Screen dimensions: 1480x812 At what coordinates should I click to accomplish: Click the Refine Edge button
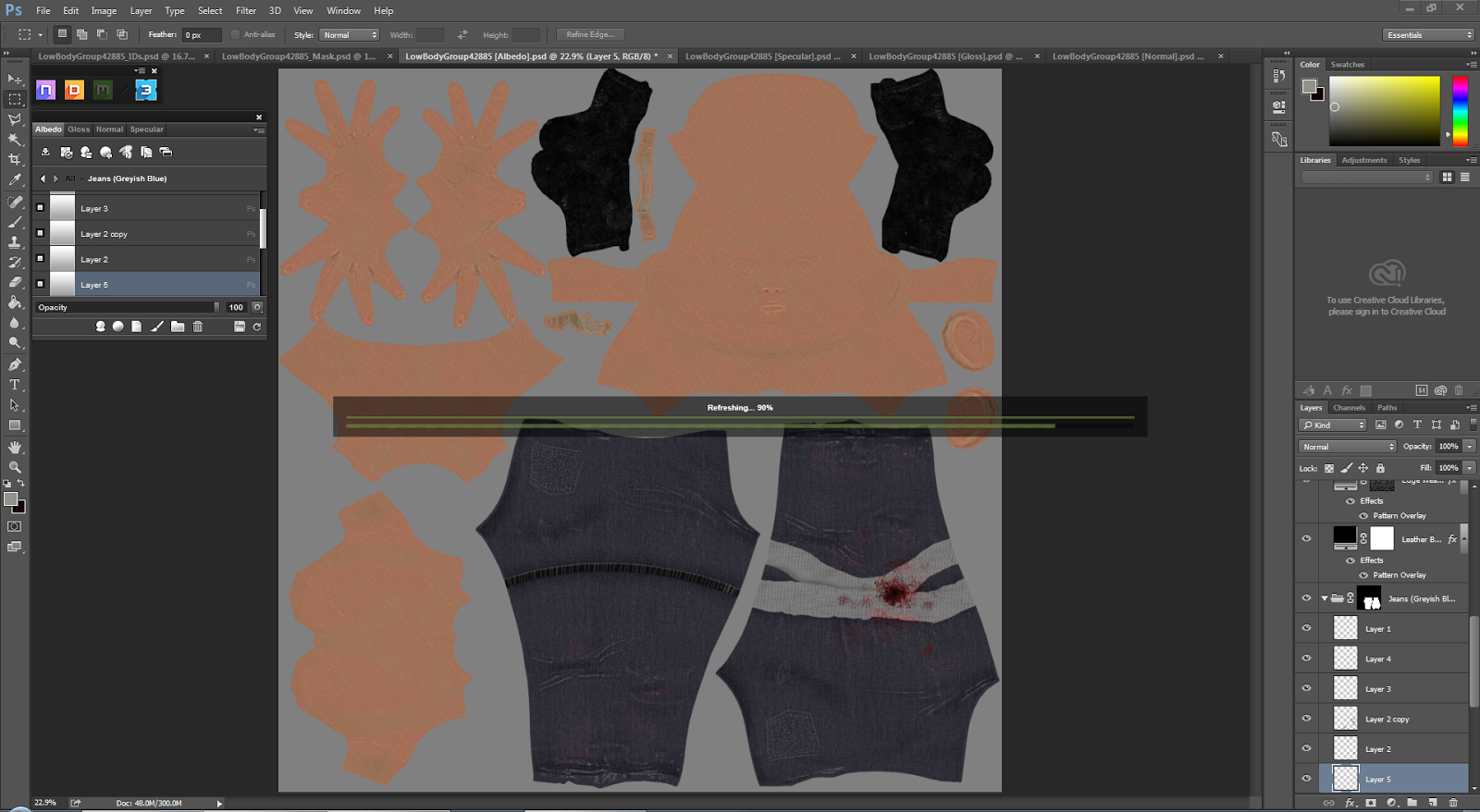[590, 35]
